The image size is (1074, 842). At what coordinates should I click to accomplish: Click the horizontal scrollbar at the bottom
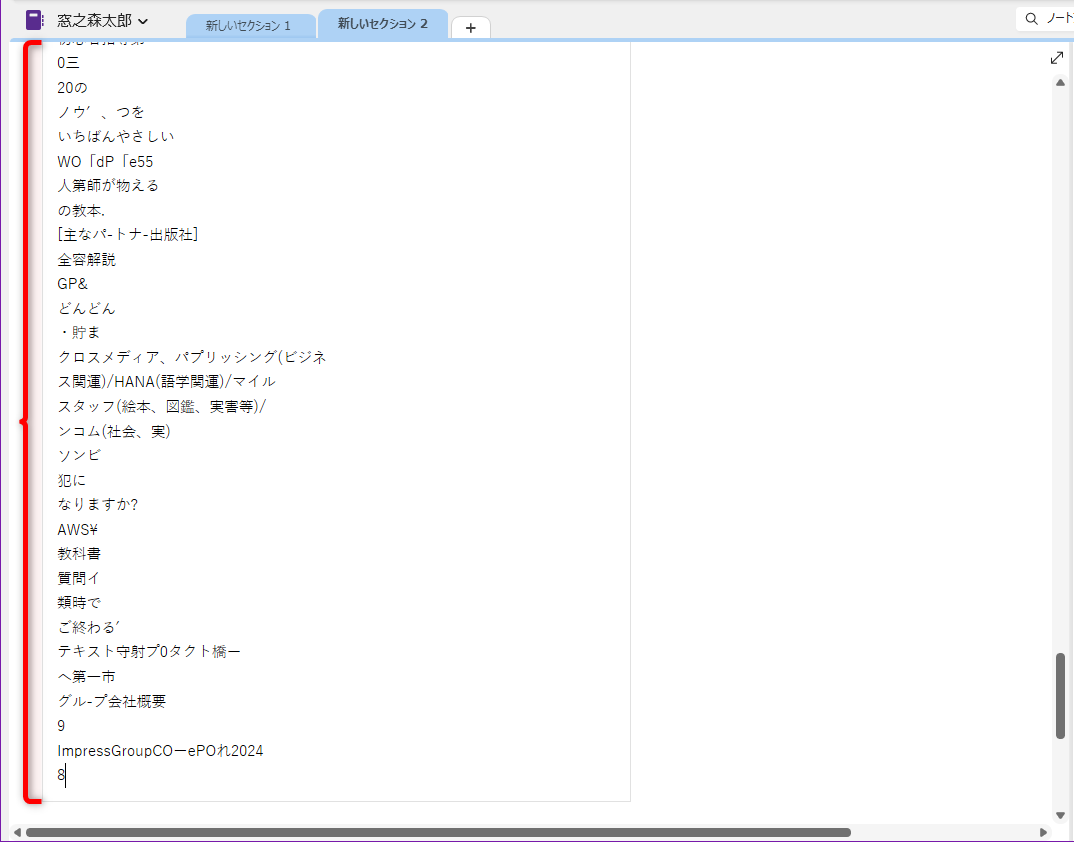[x=440, y=831]
